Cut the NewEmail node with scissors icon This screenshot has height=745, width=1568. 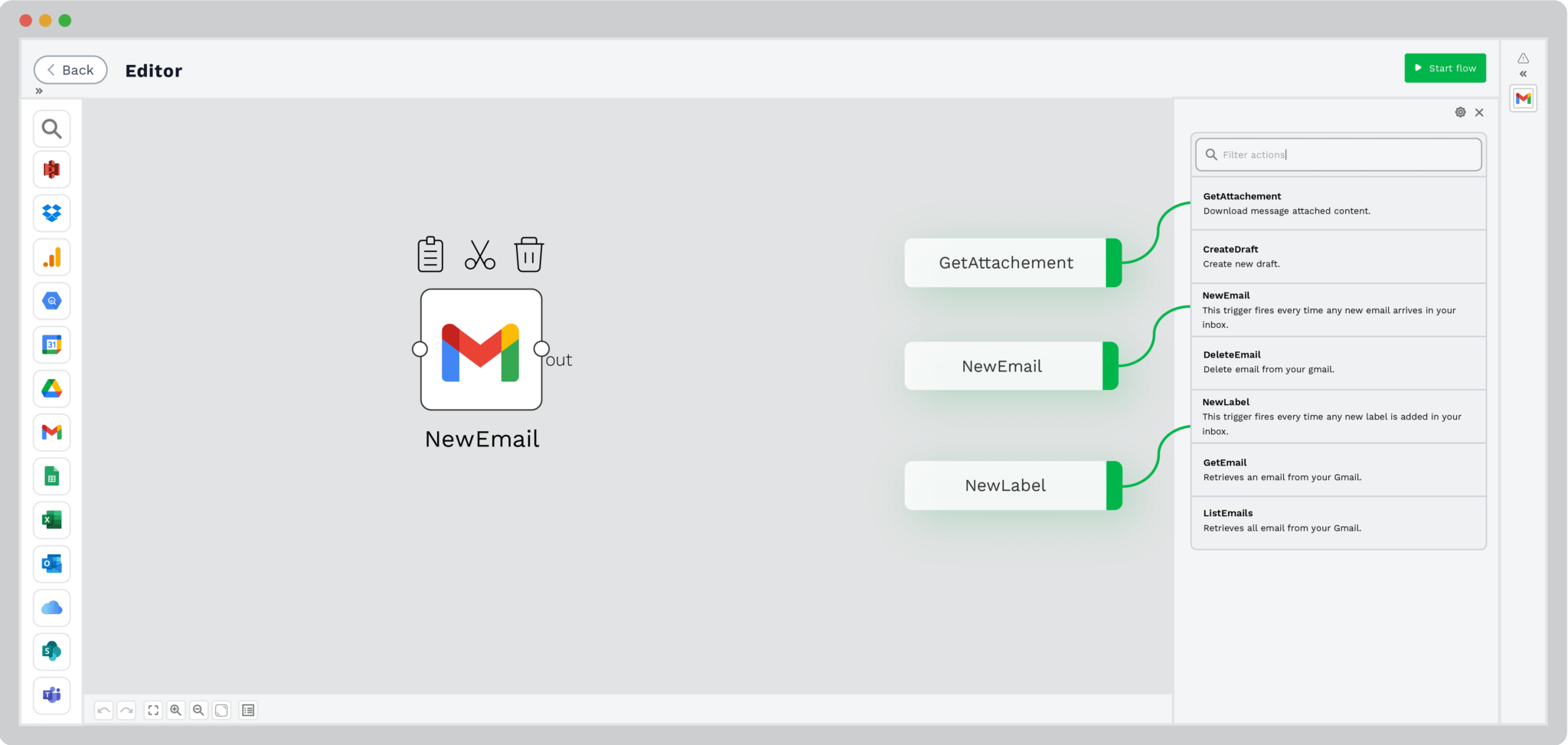click(480, 254)
